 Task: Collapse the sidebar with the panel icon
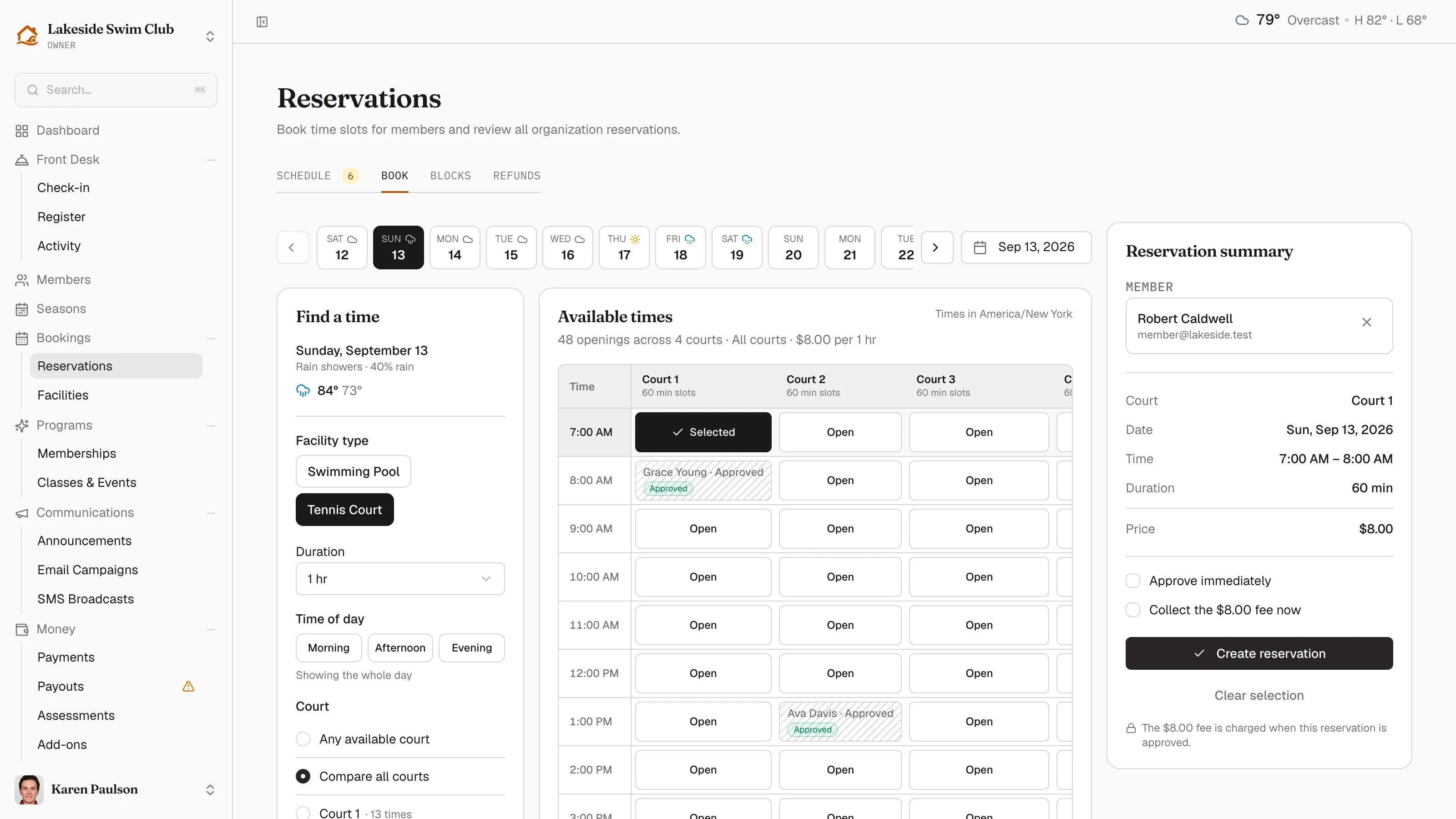[262, 21]
